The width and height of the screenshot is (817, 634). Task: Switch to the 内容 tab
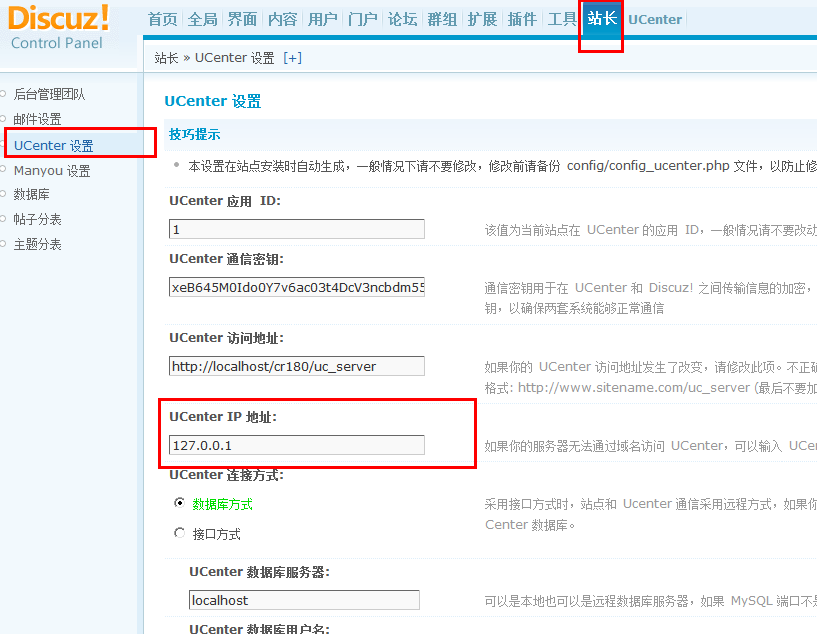pyautogui.click(x=282, y=19)
